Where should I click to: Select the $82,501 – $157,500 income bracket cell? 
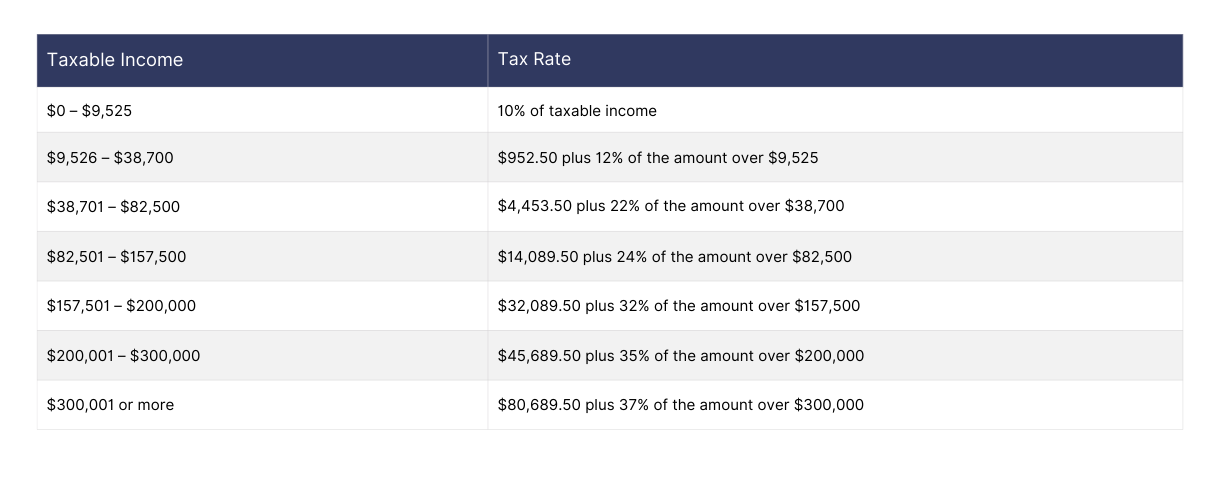point(116,257)
